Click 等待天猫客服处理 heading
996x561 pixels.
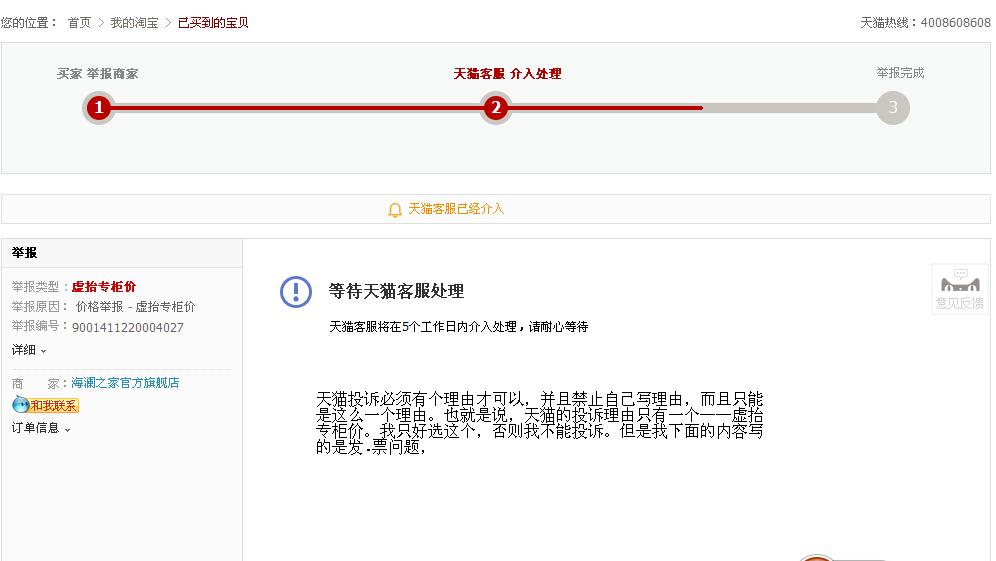pos(396,291)
